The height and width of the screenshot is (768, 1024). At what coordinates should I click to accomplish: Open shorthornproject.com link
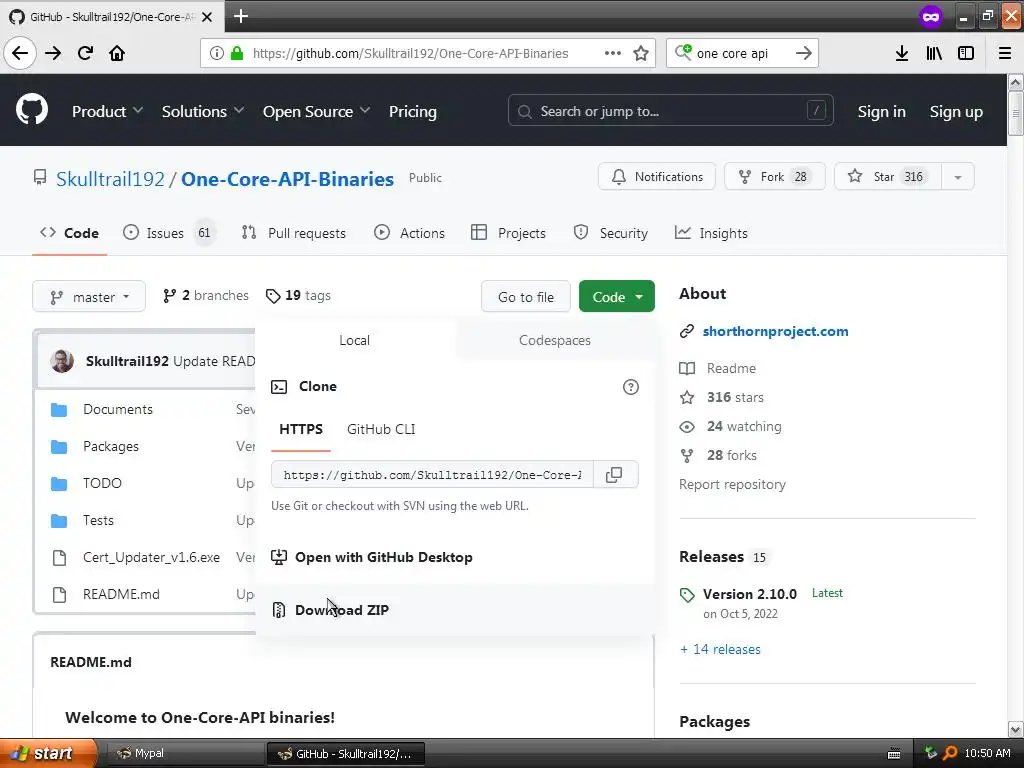click(x=775, y=331)
